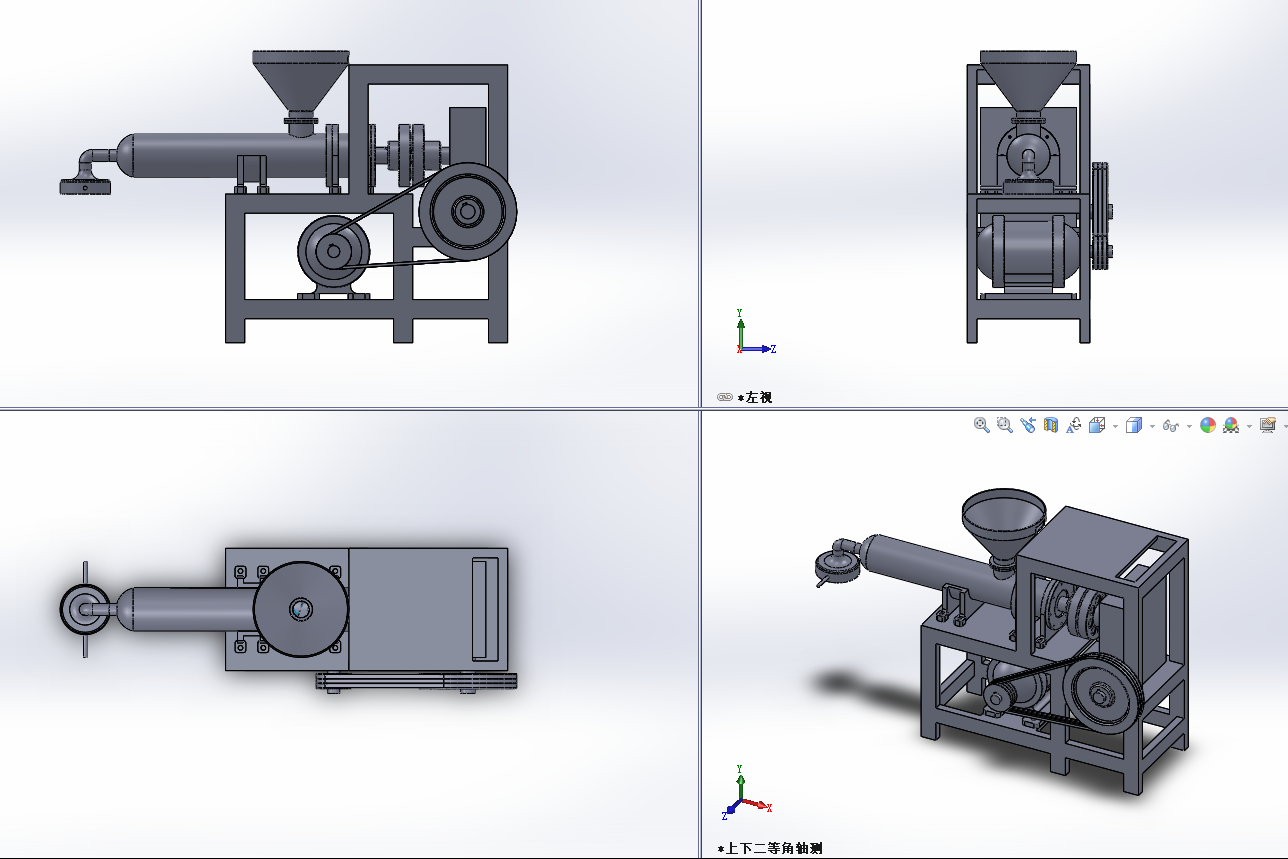
Task: Click the *上下二等角轴测 view label
Action: [x=770, y=848]
